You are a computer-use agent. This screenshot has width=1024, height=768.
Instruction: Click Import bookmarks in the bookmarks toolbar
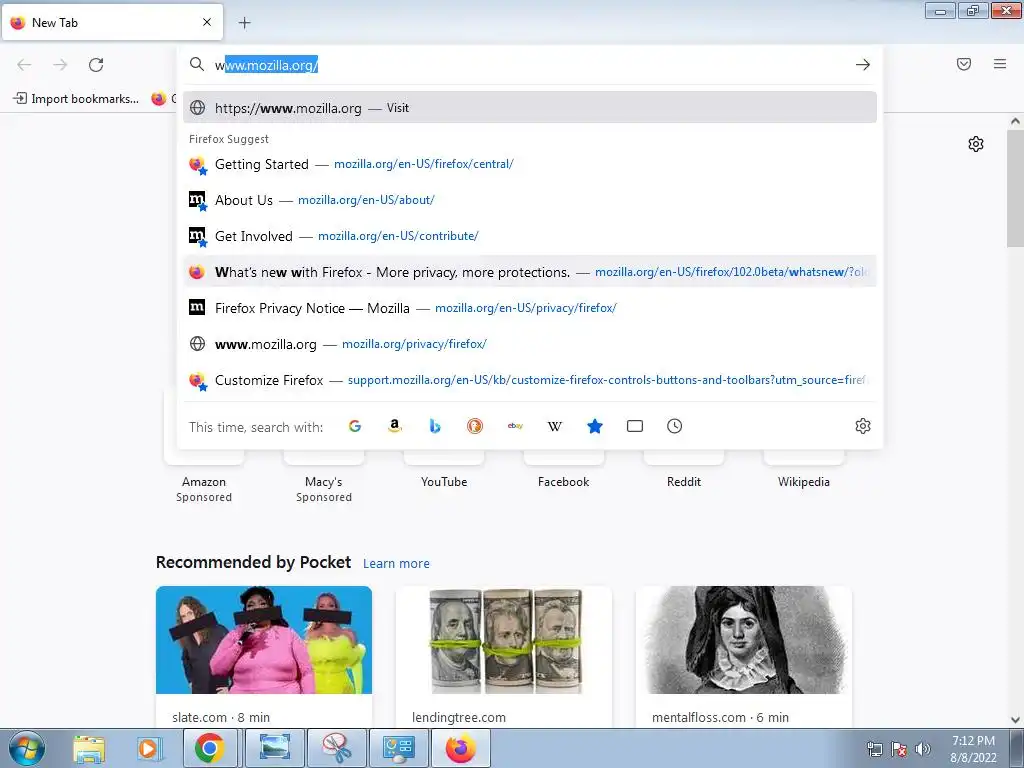click(76, 99)
